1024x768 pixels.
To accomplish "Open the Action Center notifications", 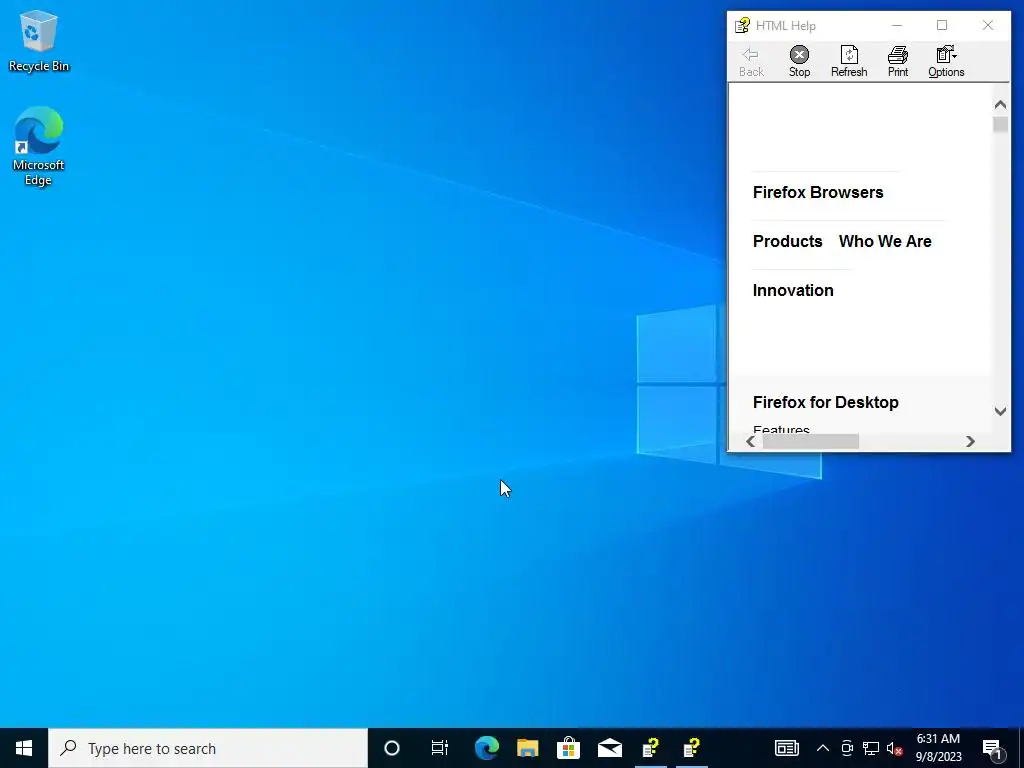I will click(x=992, y=748).
